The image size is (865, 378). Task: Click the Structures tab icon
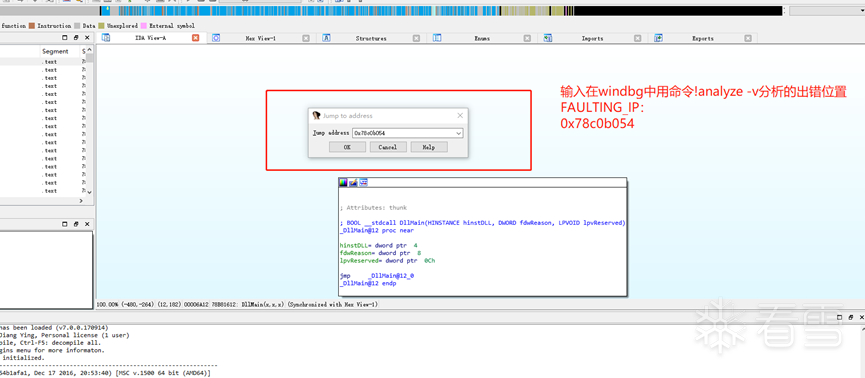[x=327, y=38]
